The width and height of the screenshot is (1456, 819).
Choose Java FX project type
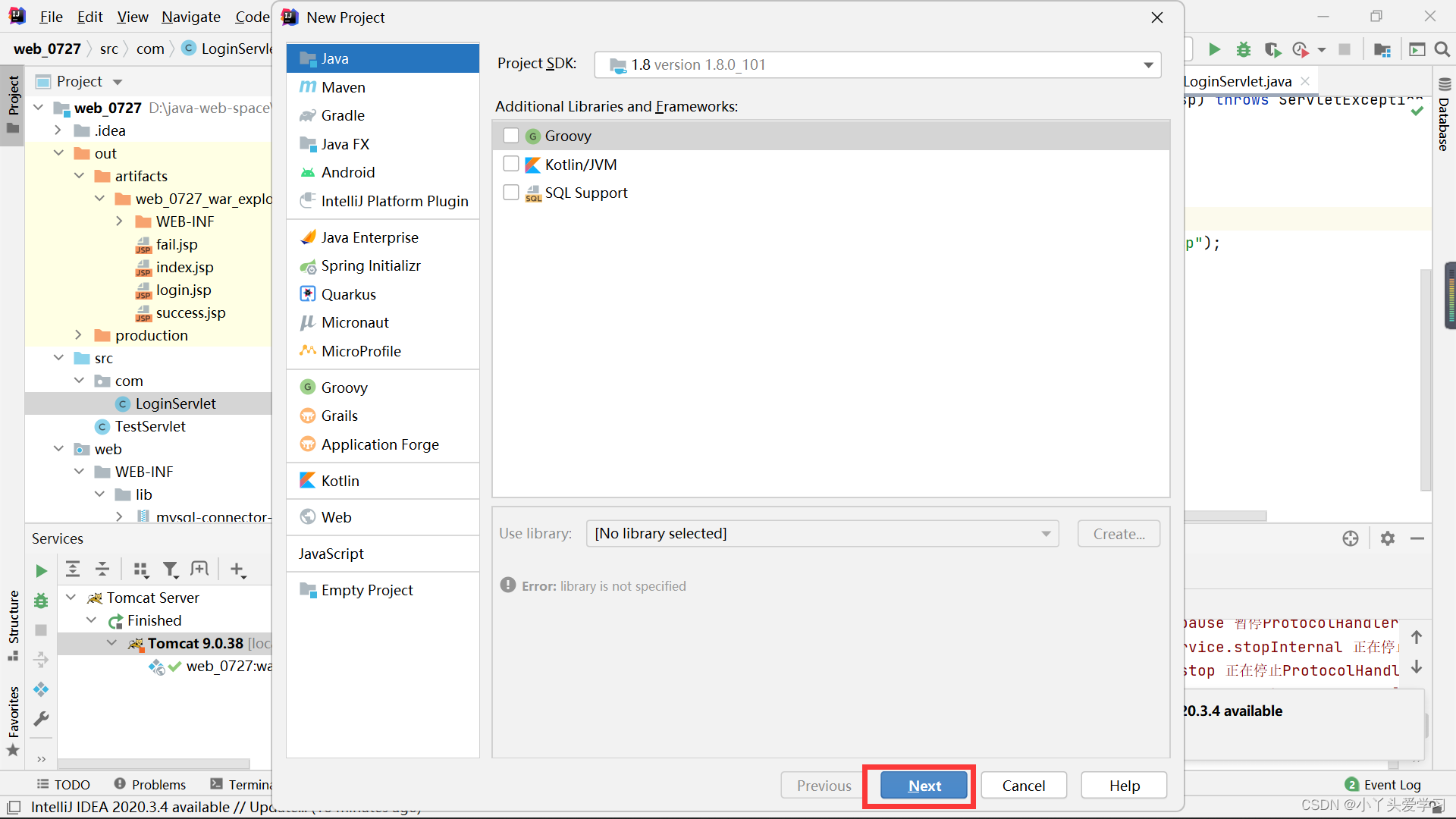(383, 144)
